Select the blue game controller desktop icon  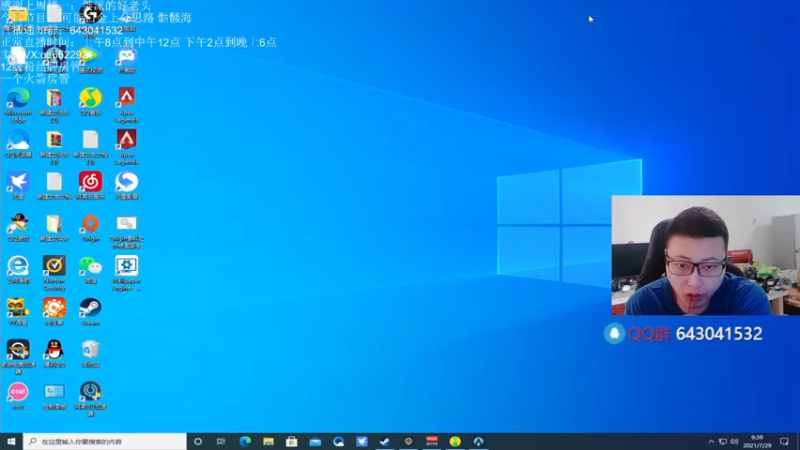coord(127,60)
